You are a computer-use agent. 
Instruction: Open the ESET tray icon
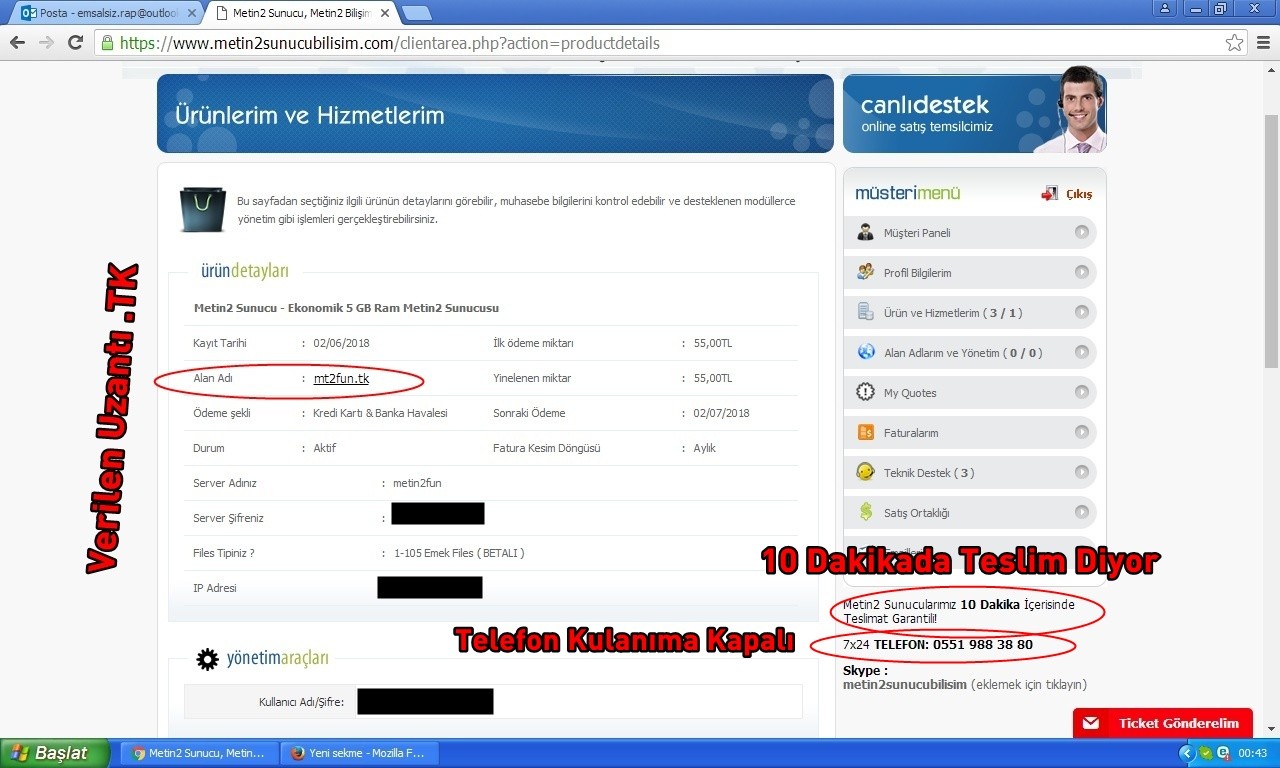coord(1222,753)
